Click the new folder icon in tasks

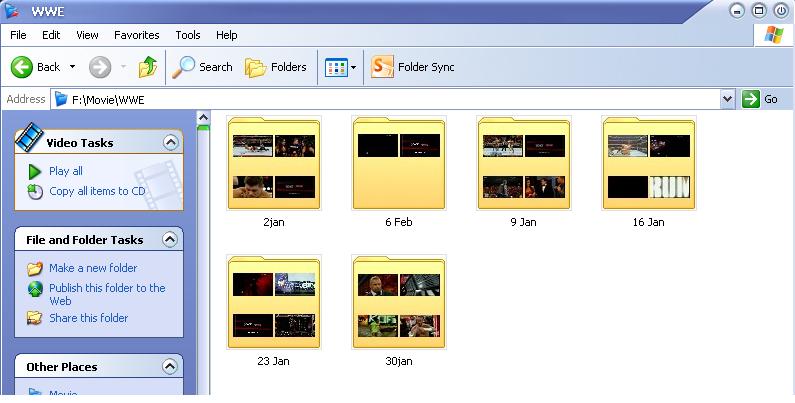[34, 268]
